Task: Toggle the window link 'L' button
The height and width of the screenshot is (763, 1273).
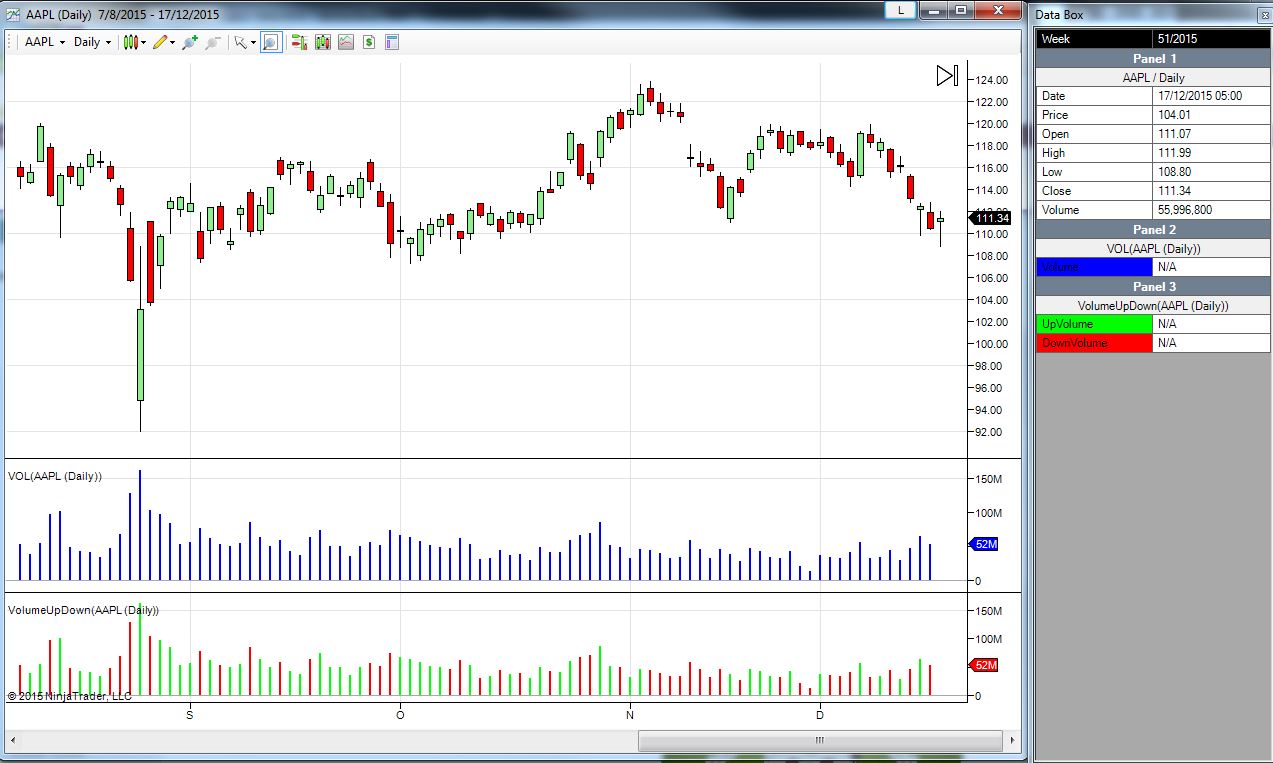Action: (x=901, y=10)
